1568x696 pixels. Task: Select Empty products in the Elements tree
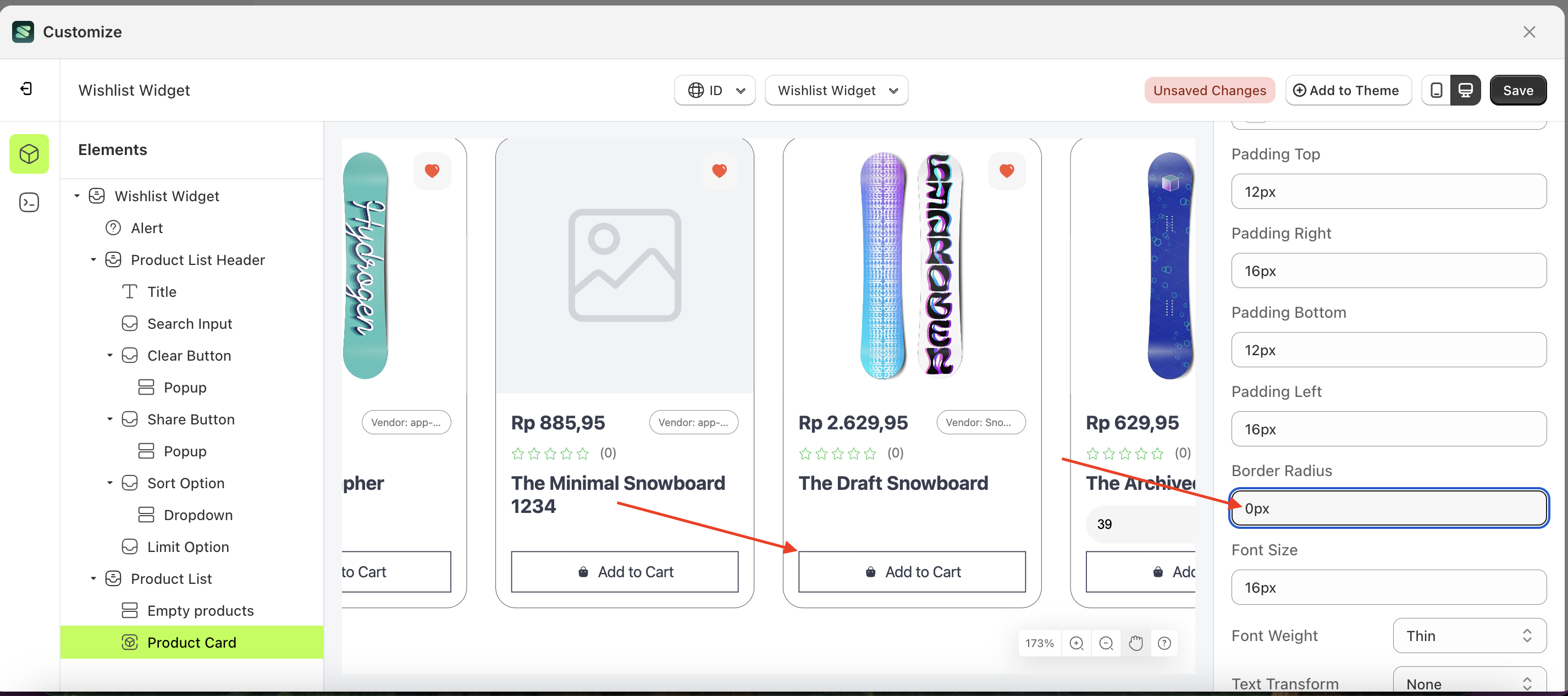(201, 610)
